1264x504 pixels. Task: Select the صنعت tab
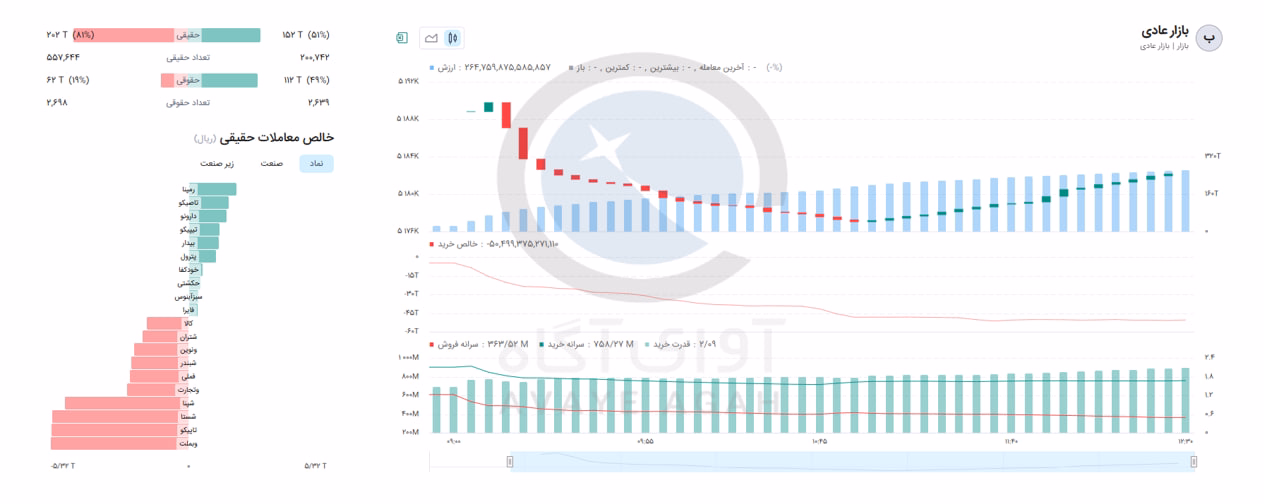click(x=272, y=163)
